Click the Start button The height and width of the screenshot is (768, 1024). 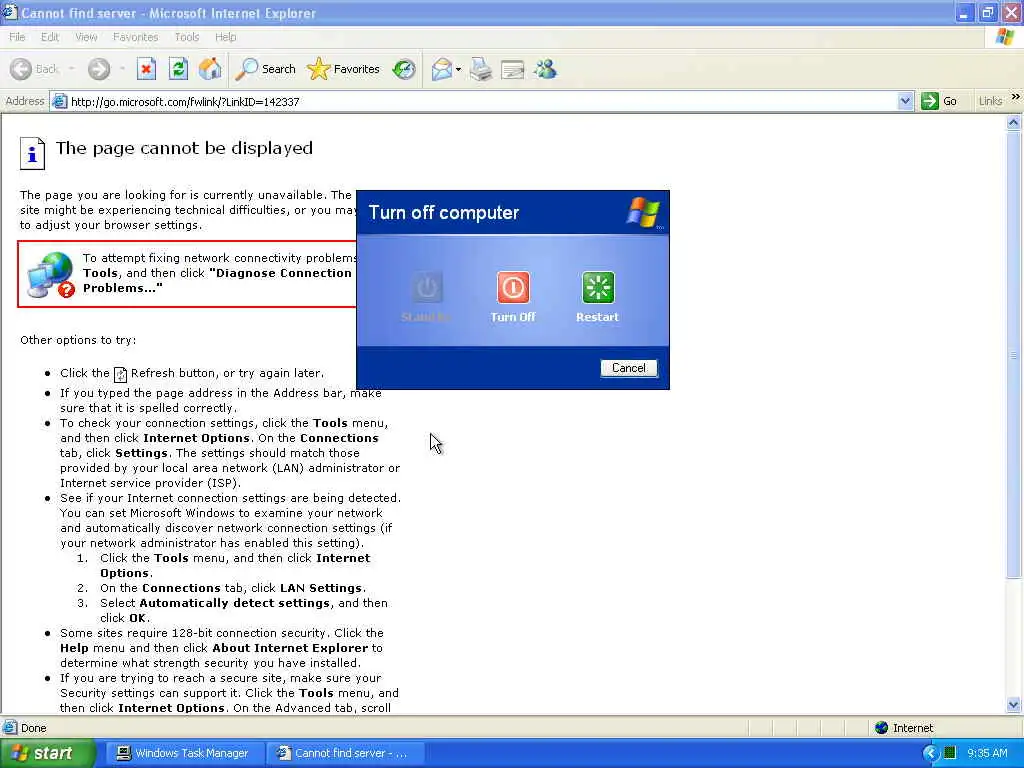[47, 753]
